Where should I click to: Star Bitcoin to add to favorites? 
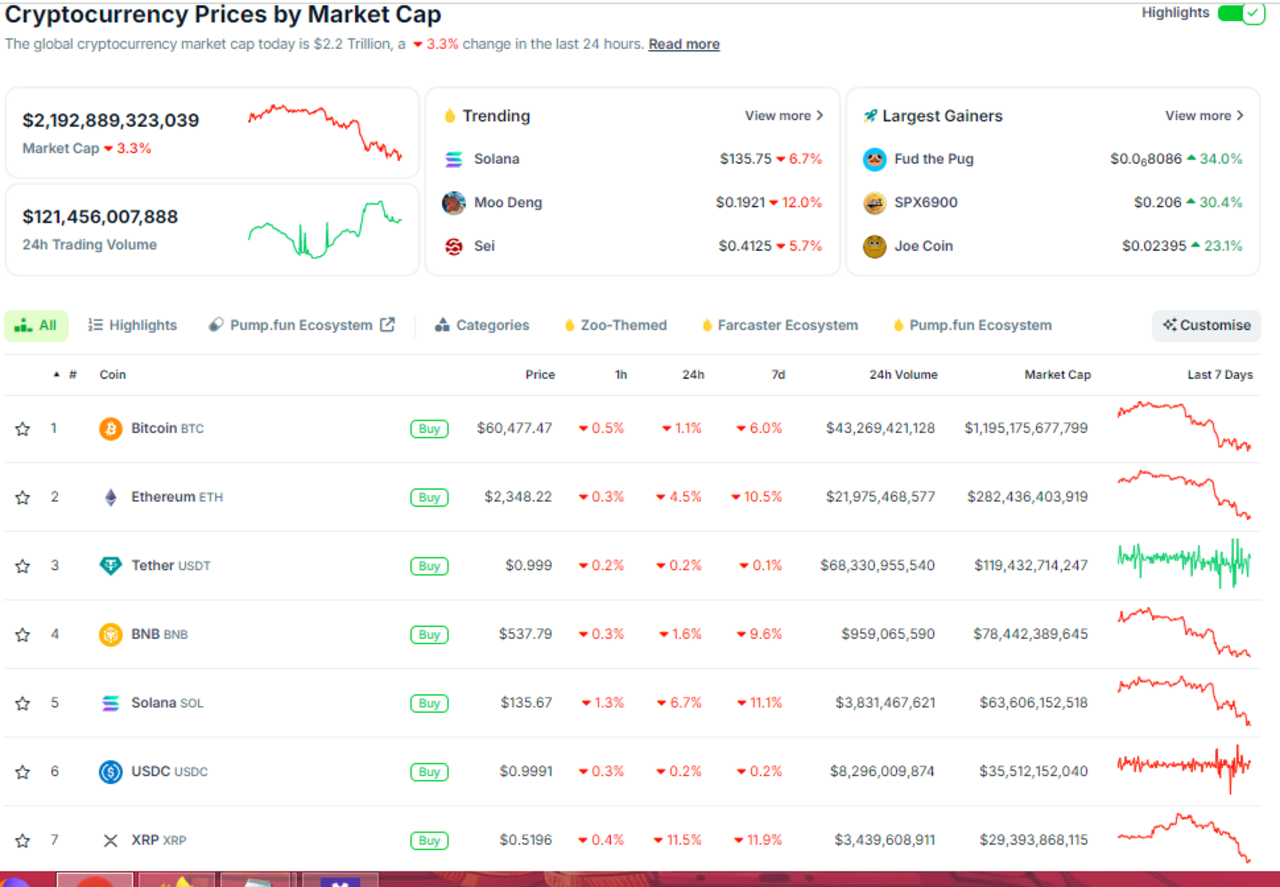[22, 429]
